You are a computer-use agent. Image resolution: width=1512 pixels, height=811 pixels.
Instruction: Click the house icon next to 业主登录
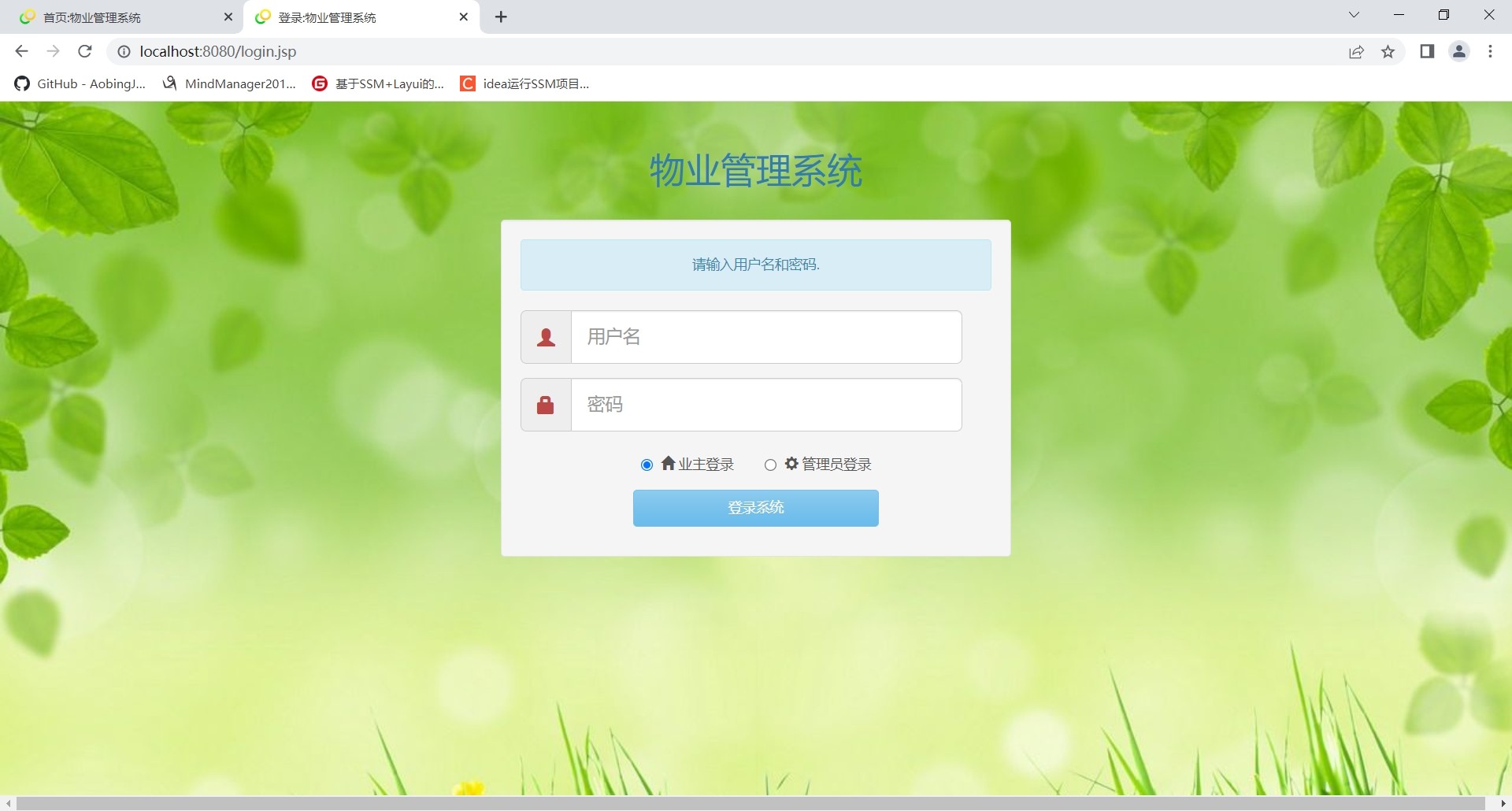[x=667, y=463]
